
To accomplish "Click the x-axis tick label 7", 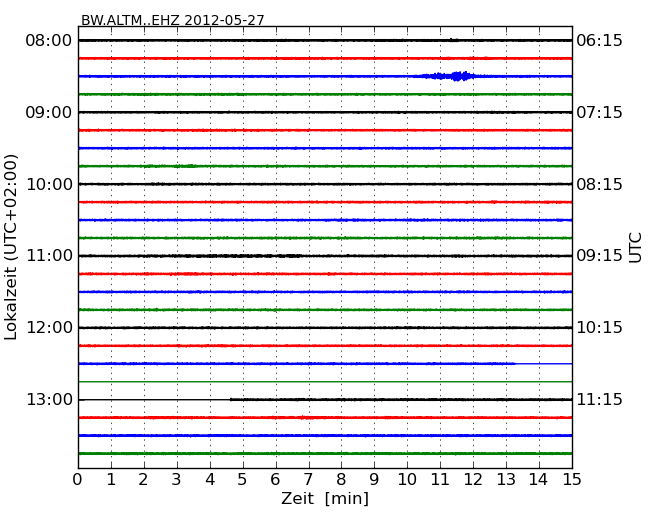I will (308, 479).
